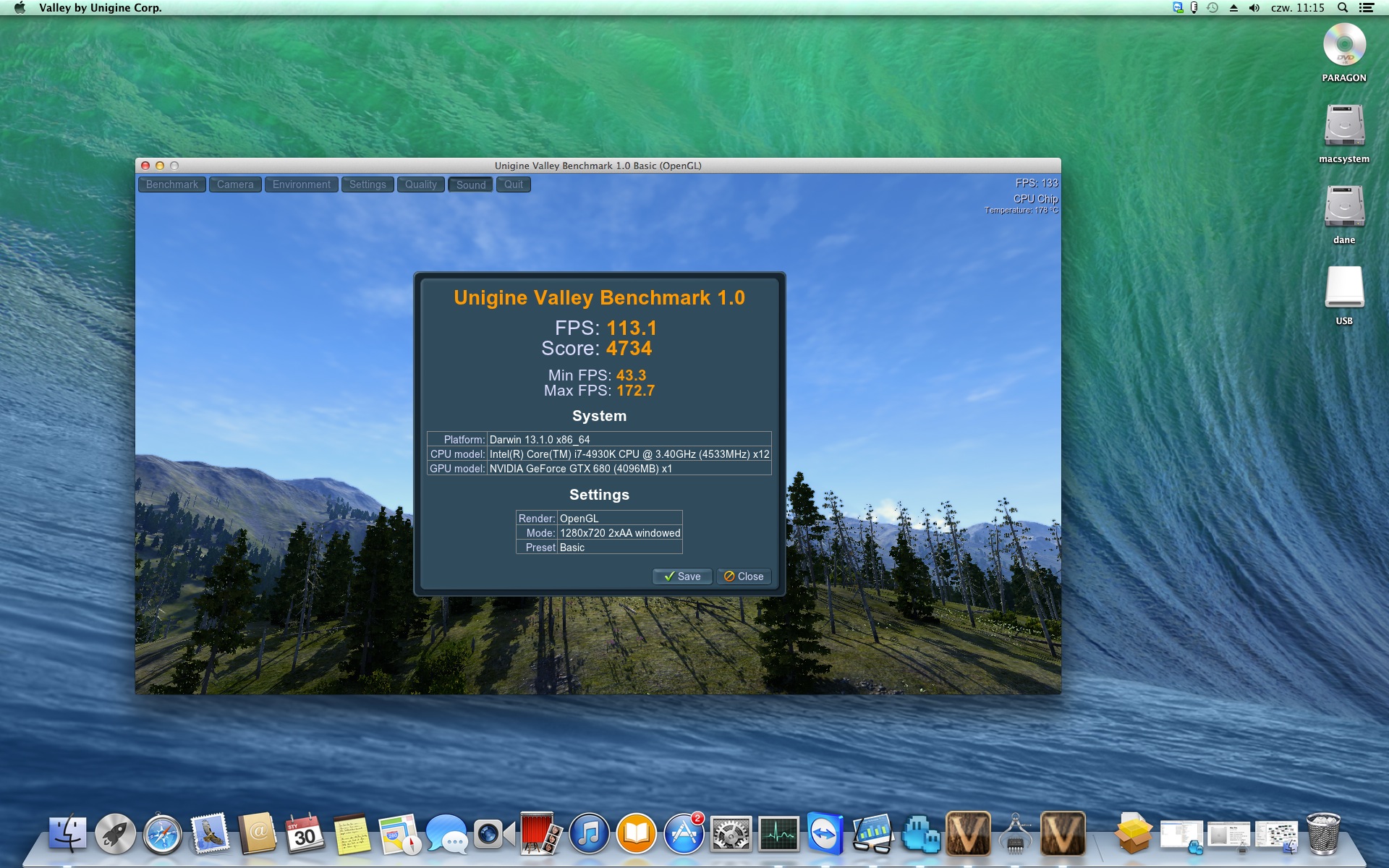Click the FPS: 133 counter overlay
The image size is (1389, 868).
click(x=1037, y=183)
